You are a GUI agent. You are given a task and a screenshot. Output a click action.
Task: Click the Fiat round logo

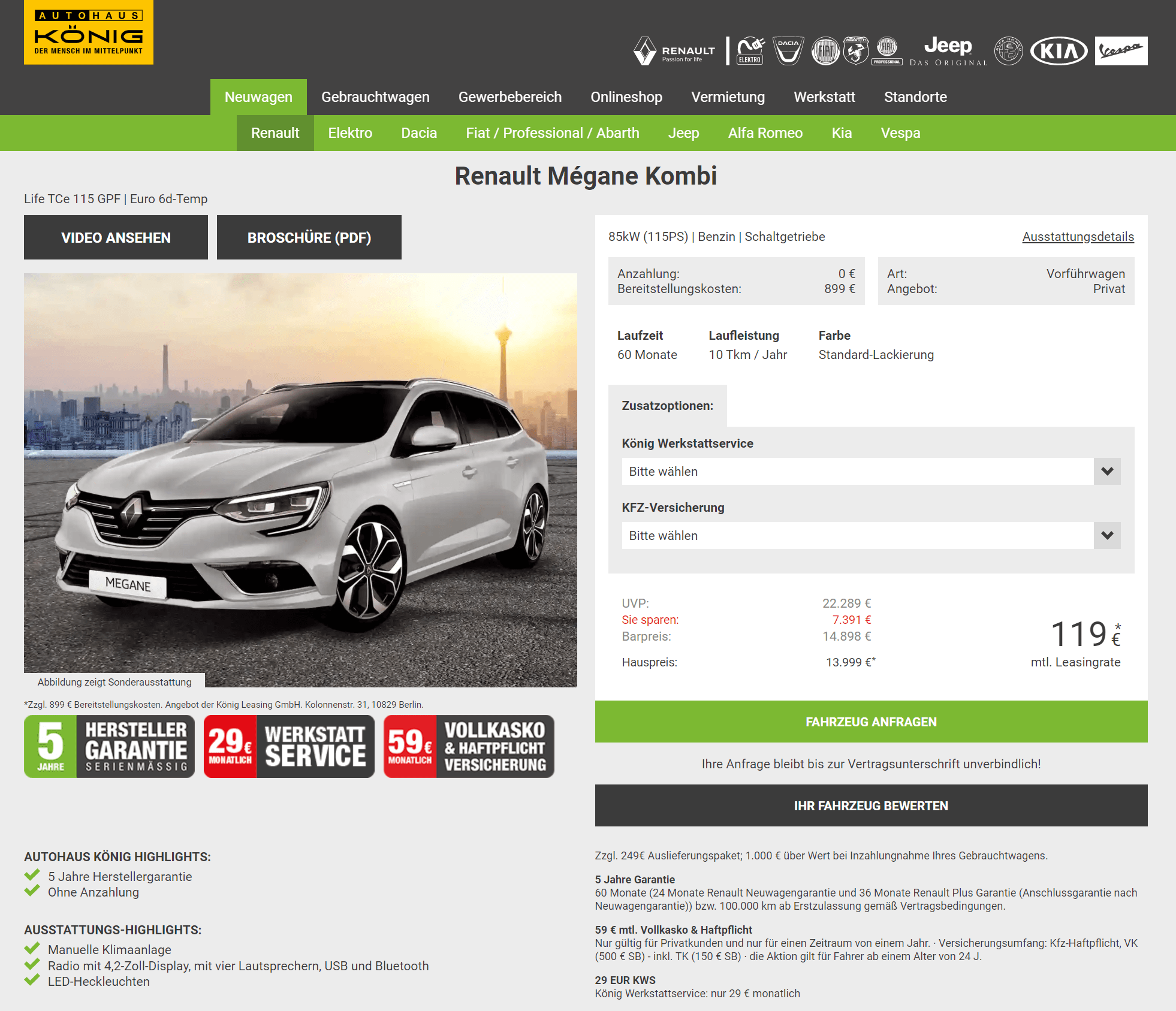coord(825,51)
